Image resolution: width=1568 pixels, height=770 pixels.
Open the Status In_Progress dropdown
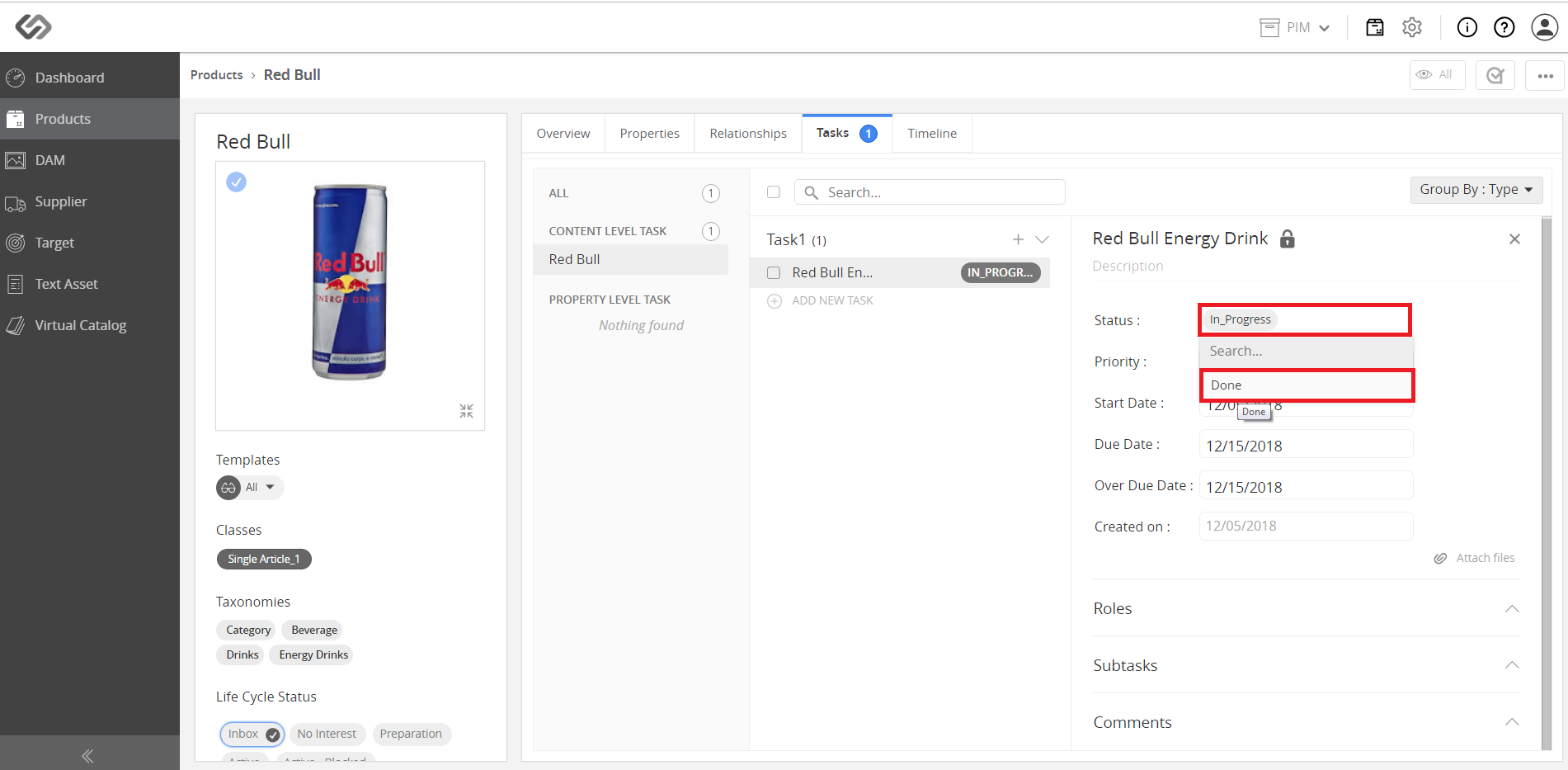pyautogui.click(x=1305, y=319)
